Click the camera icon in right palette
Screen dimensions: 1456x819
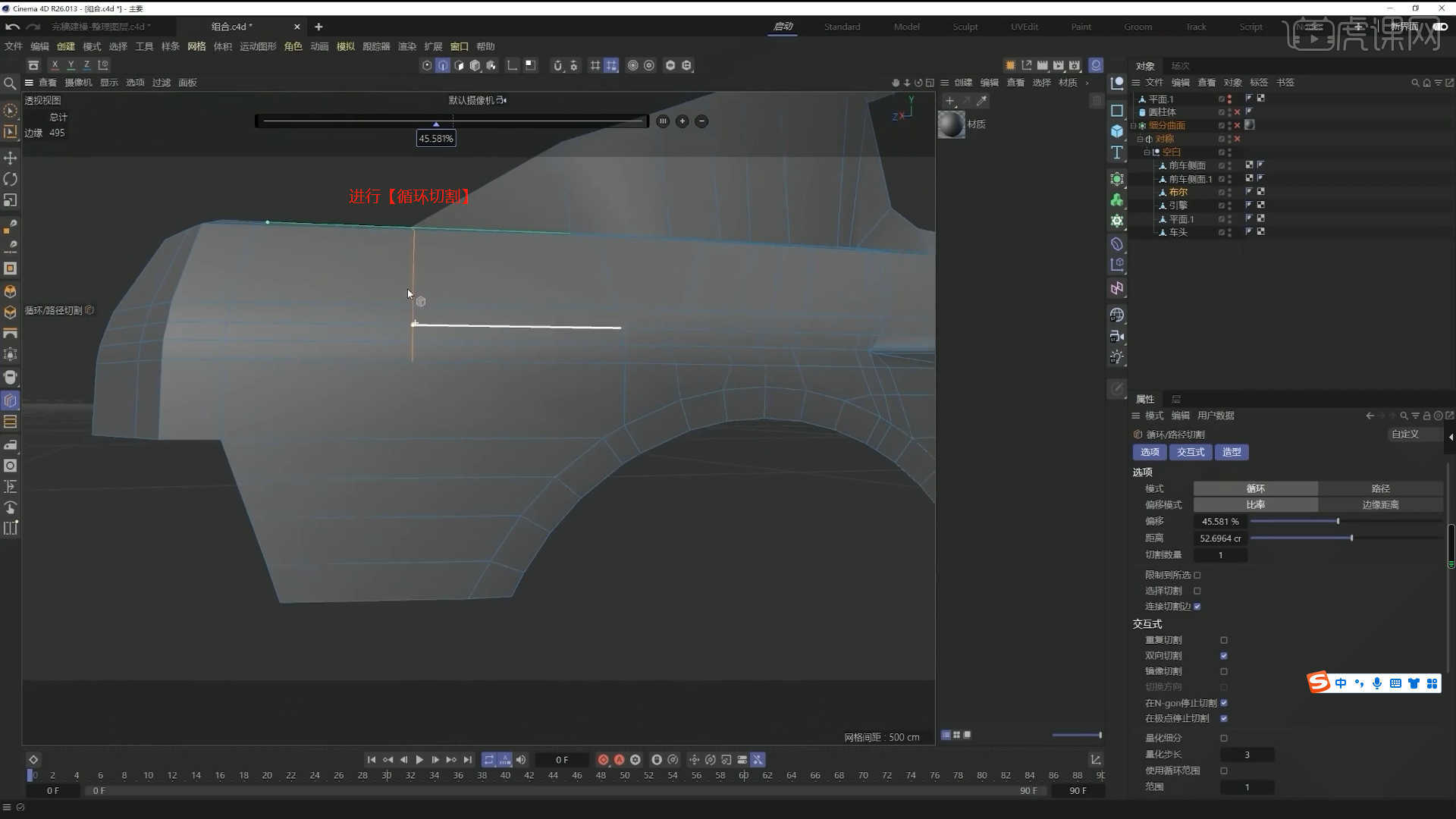[1117, 336]
